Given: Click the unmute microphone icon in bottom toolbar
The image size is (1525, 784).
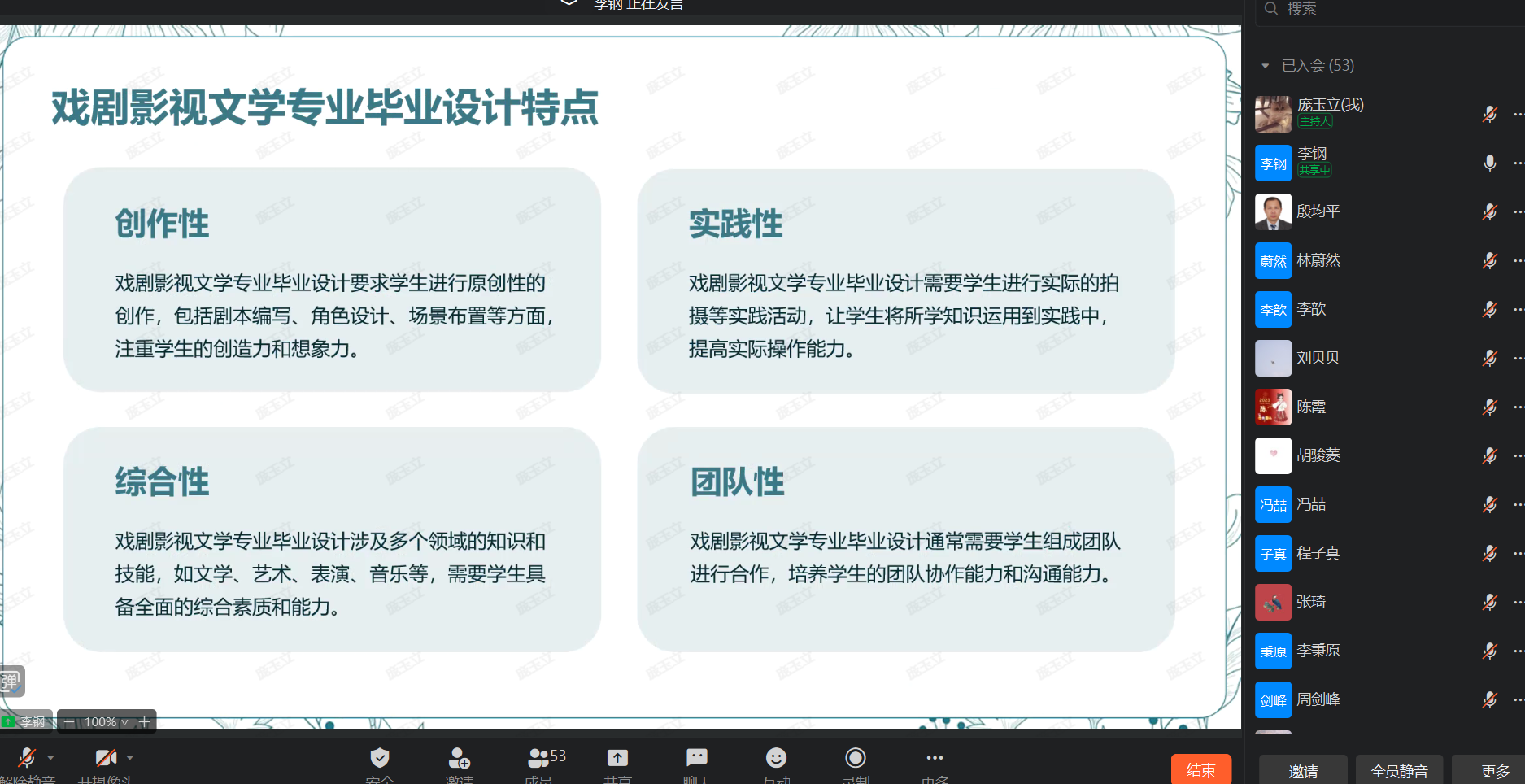Looking at the screenshot, I should pyautogui.click(x=27, y=758).
